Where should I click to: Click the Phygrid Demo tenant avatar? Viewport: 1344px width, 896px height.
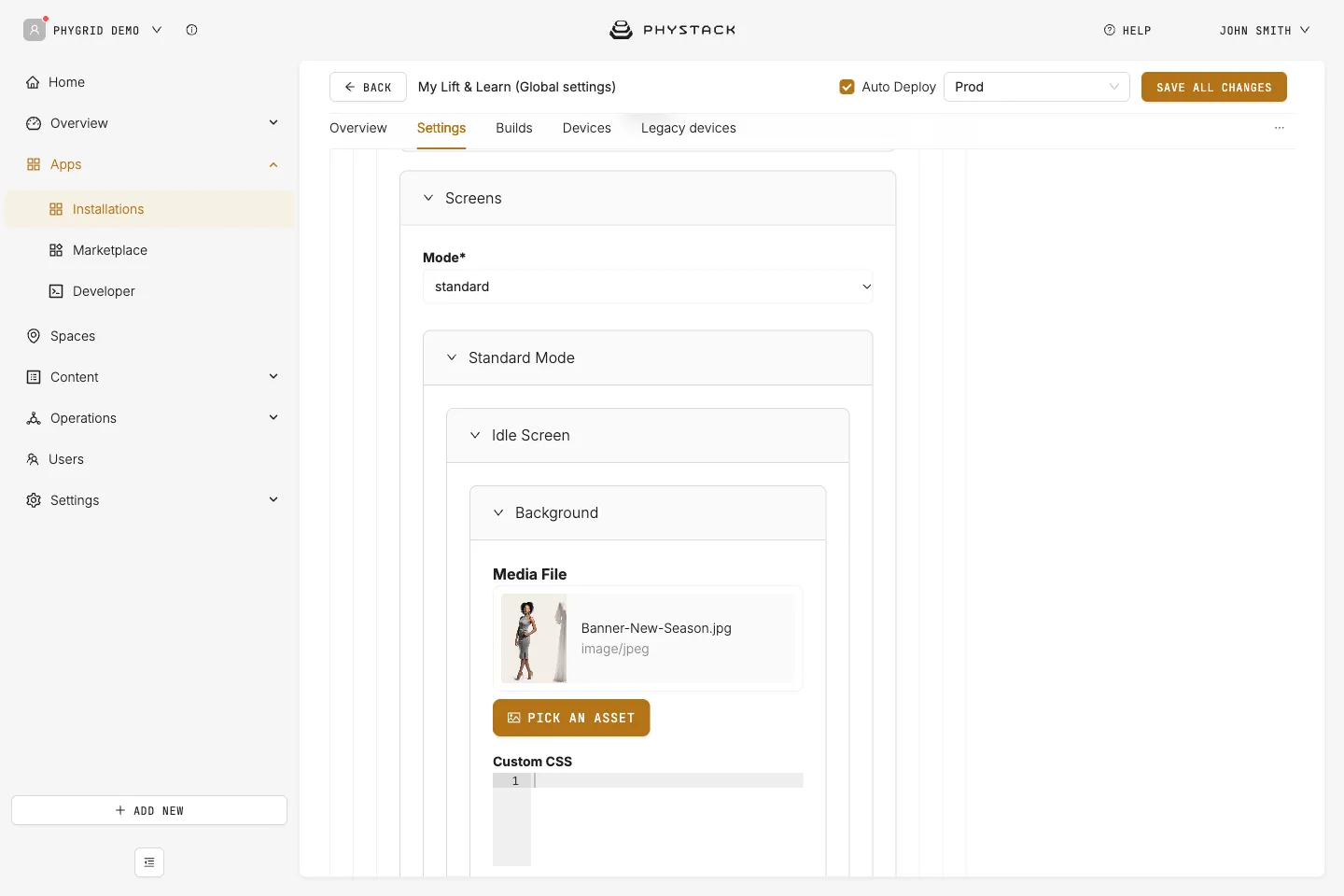point(35,30)
